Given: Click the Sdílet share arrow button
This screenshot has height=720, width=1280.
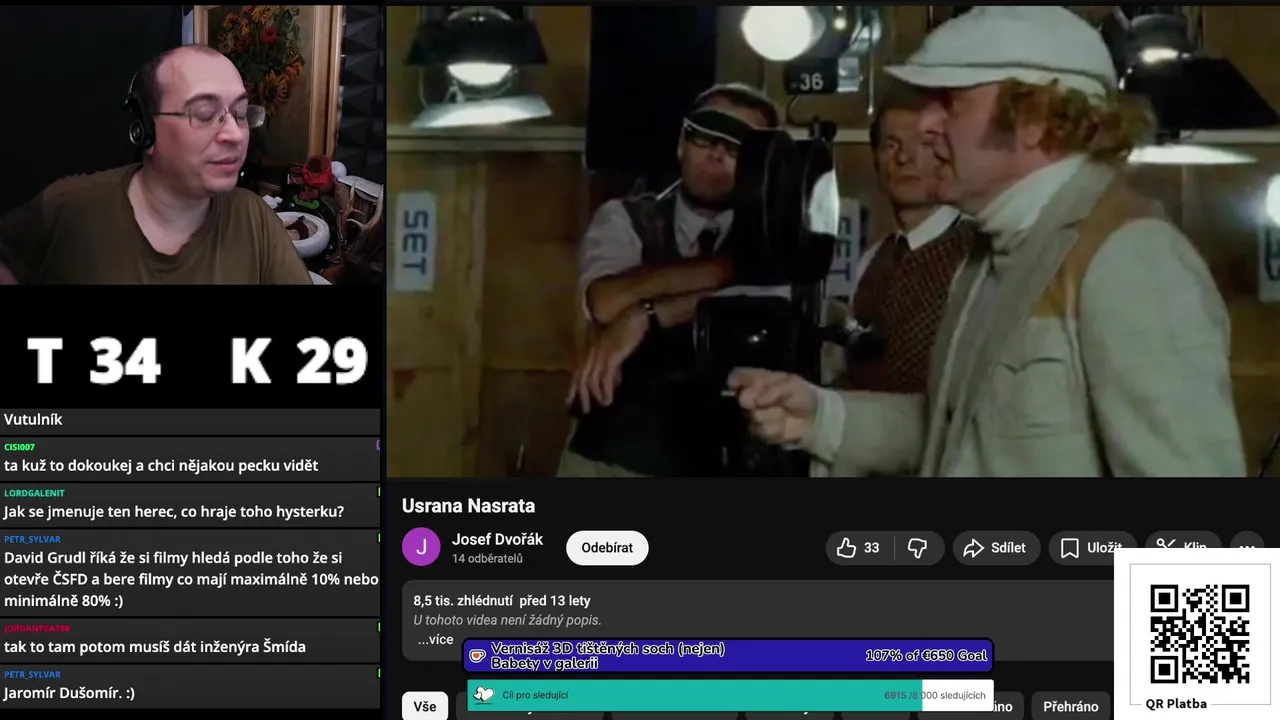Looking at the screenshot, I should pyautogui.click(x=995, y=548).
